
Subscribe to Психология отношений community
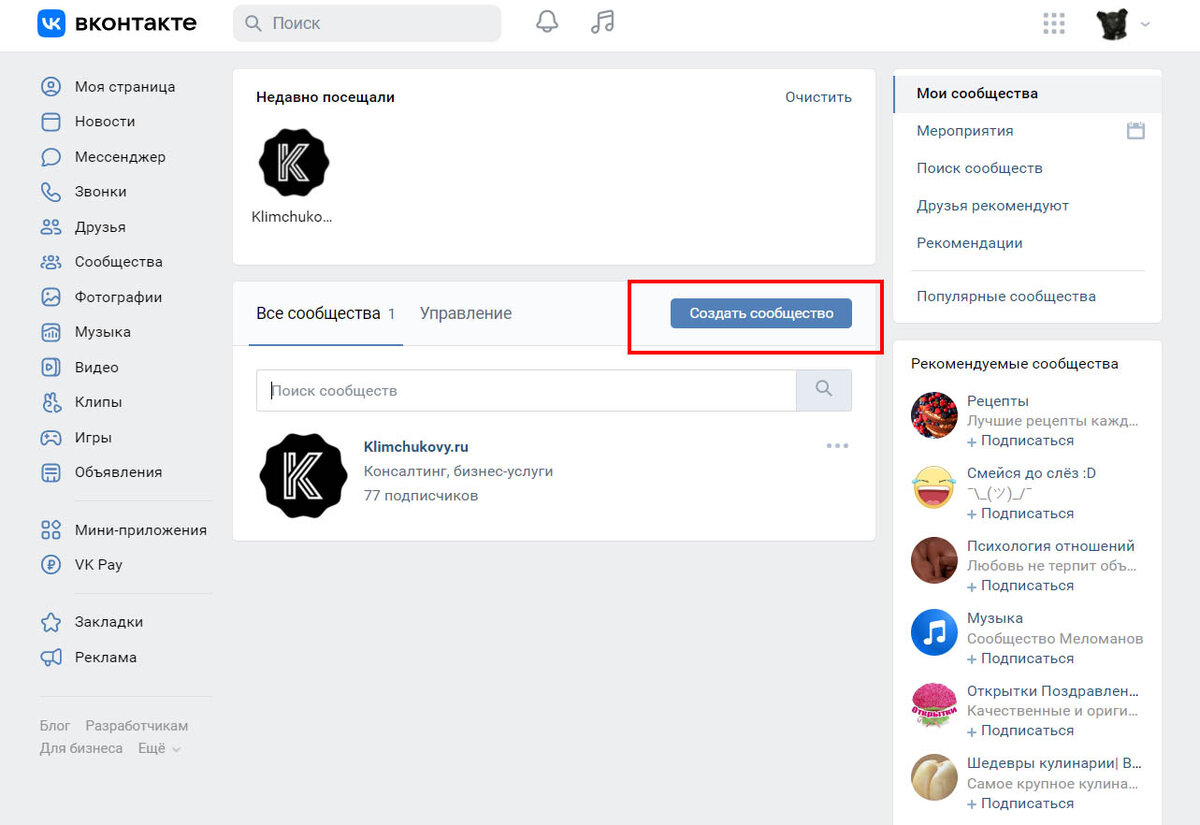tap(1020, 585)
